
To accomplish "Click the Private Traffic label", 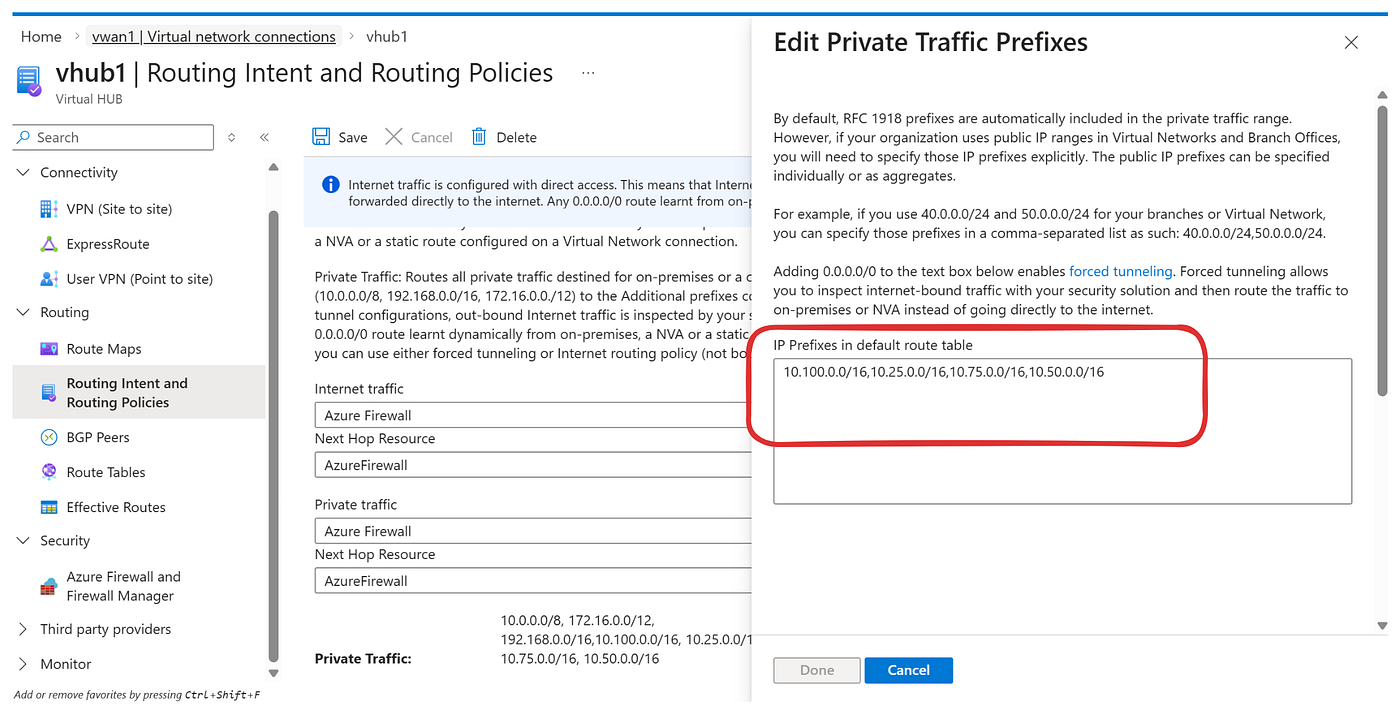I will pos(363,658).
